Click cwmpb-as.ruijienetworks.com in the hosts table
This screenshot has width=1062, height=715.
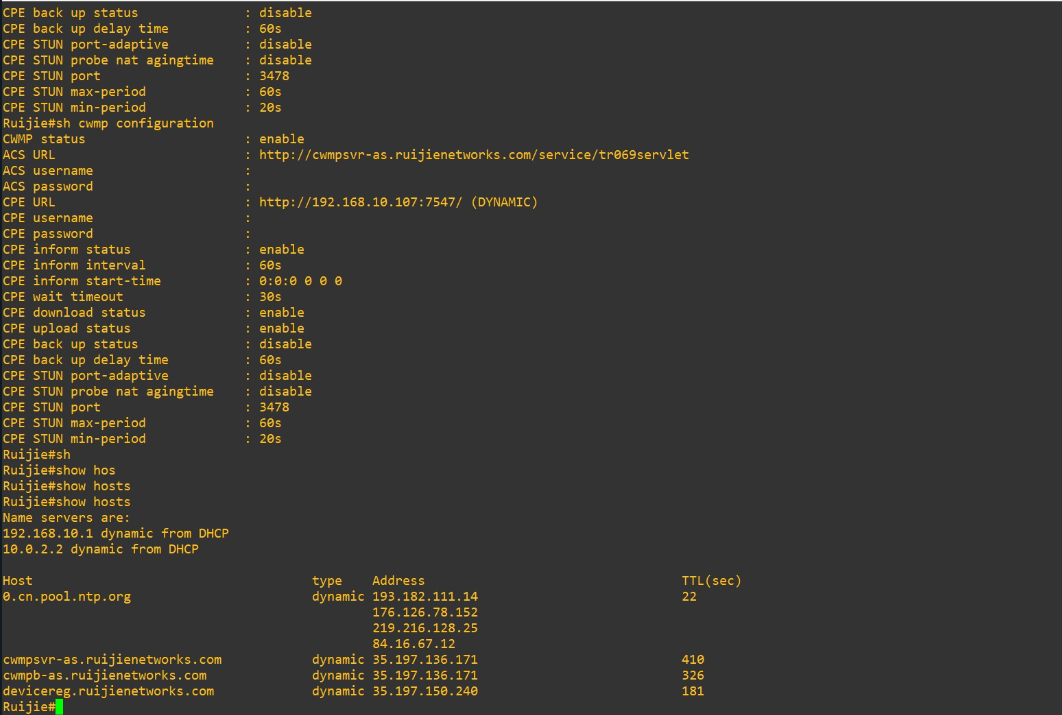click(104, 676)
